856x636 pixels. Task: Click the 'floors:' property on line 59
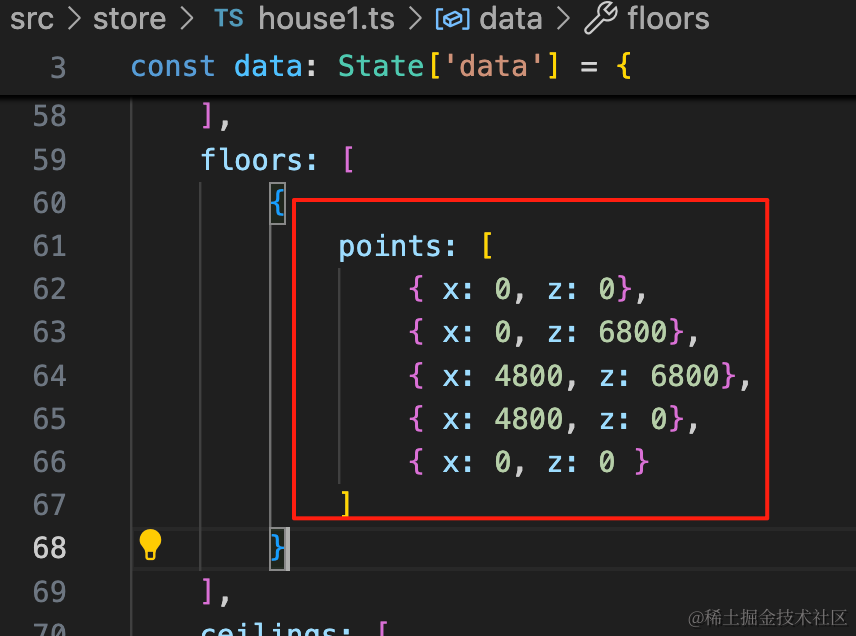click(259, 160)
